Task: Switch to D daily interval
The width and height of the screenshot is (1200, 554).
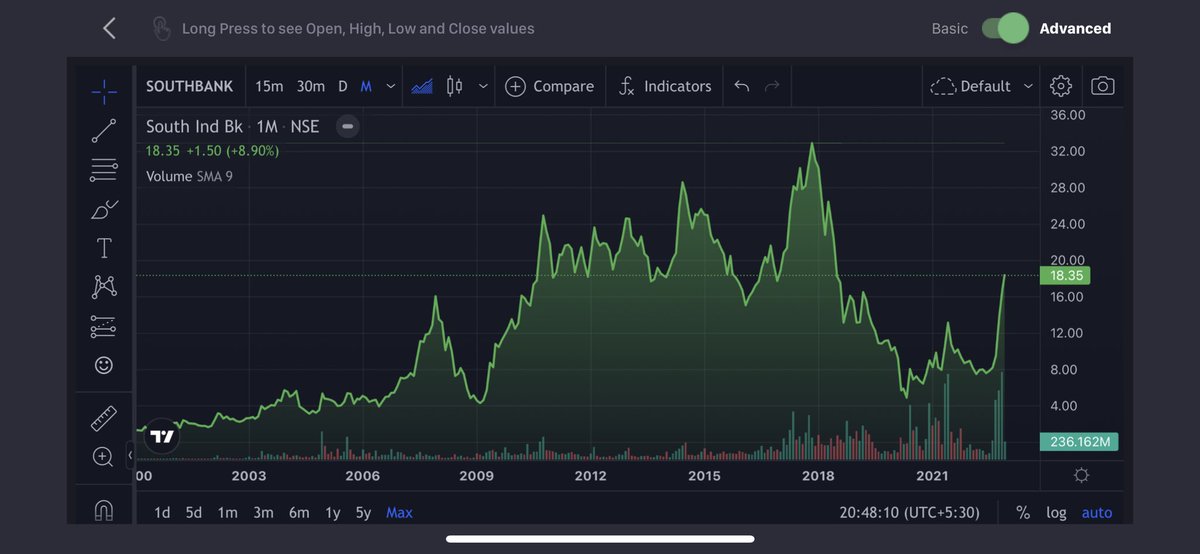Action: [342, 86]
